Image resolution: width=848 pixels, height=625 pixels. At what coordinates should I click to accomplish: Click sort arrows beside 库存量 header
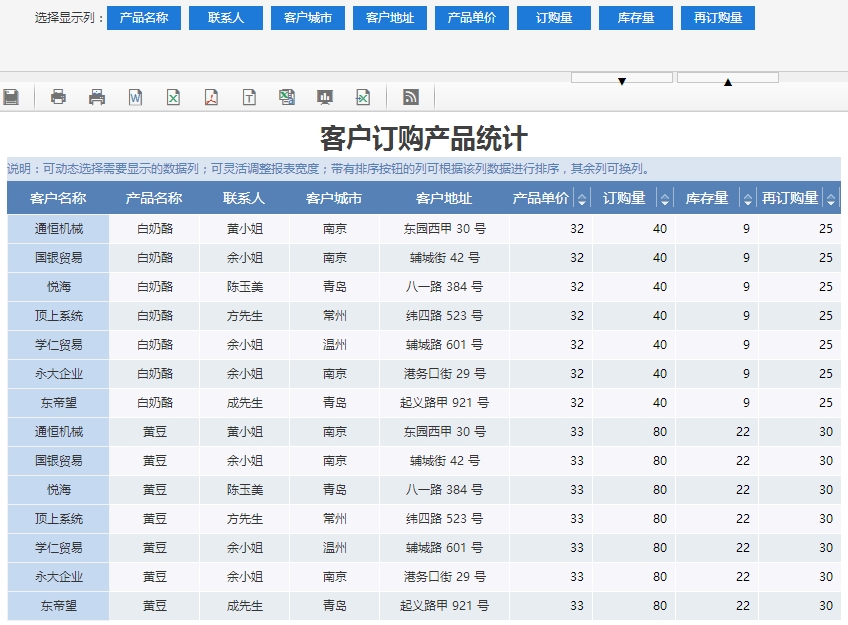(747, 199)
